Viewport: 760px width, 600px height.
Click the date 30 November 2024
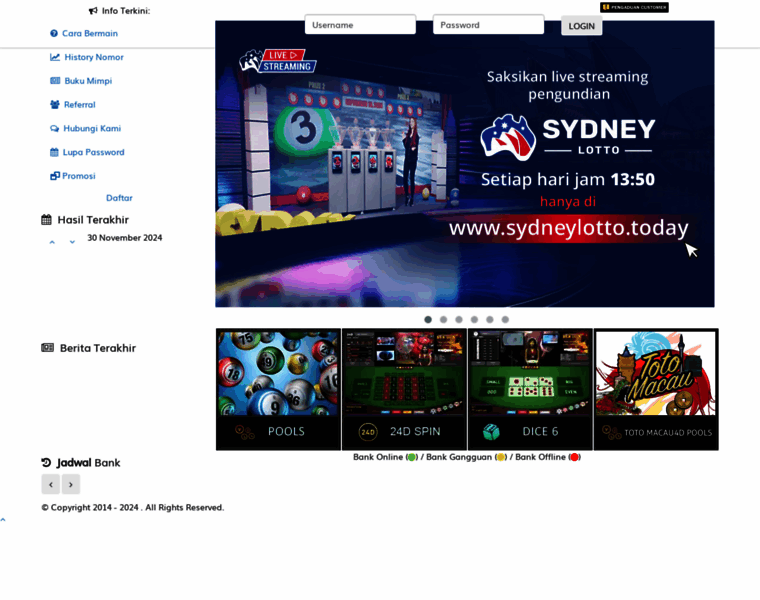coord(125,238)
